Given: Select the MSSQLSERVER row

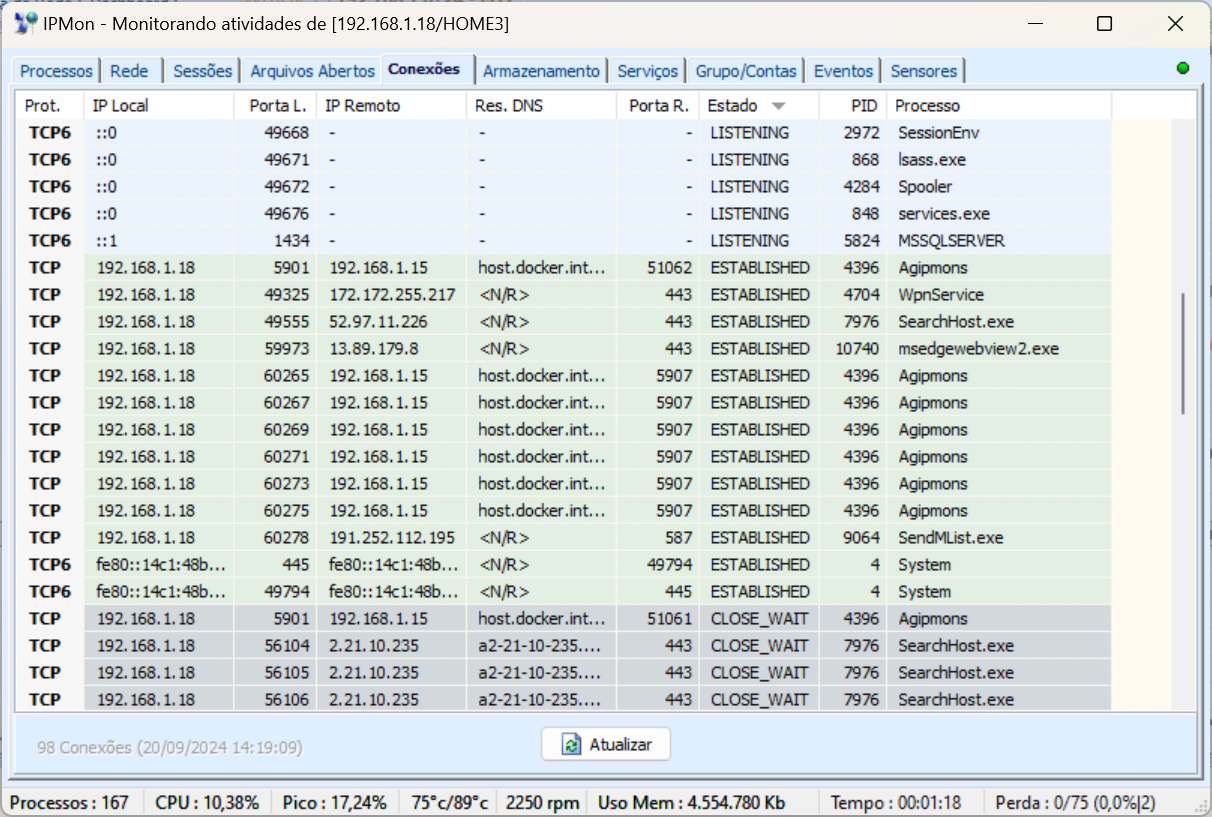Looking at the screenshot, I should (x=564, y=241).
